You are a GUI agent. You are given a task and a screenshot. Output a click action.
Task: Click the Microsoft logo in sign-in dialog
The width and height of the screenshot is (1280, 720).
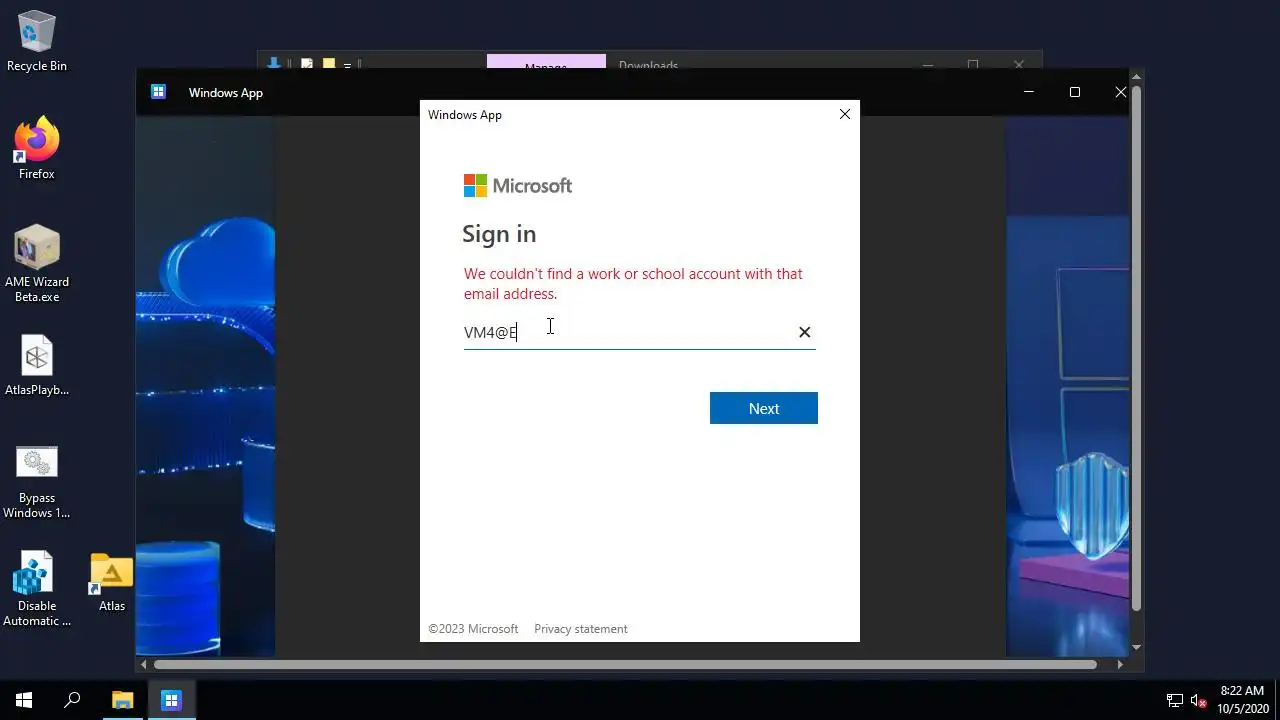(518, 186)
